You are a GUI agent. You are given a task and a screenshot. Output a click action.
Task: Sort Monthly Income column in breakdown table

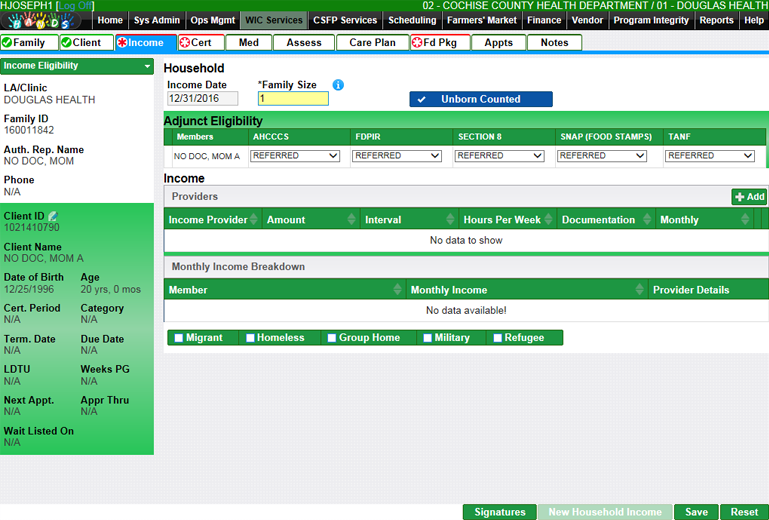pyautogui.click(x=640, y=290)
